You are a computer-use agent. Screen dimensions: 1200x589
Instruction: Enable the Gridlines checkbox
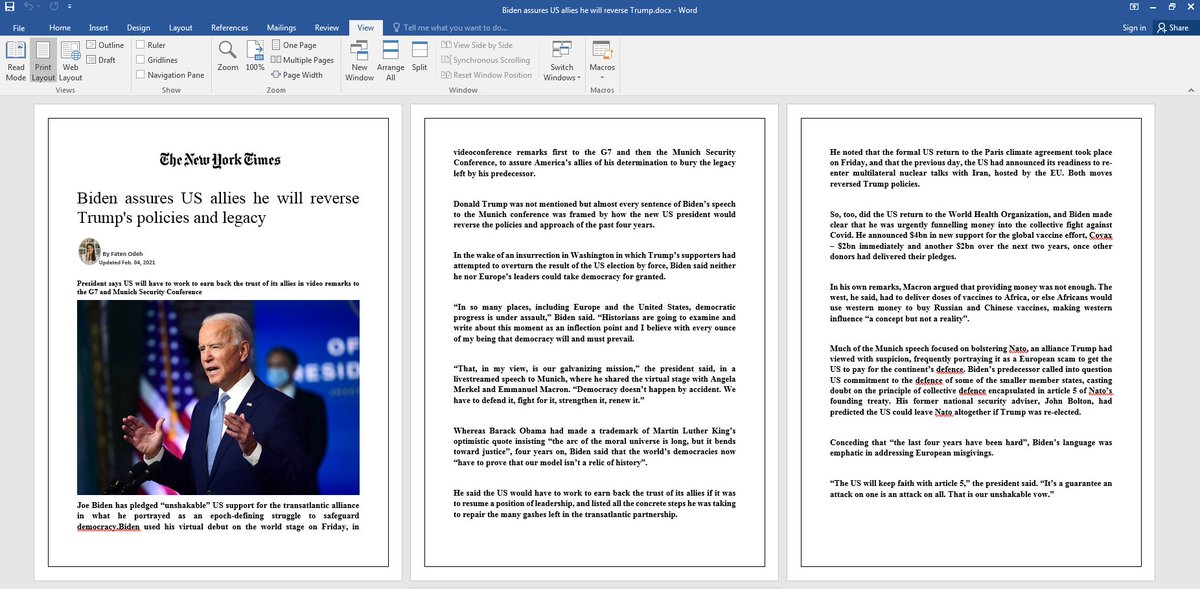(155, 60)
